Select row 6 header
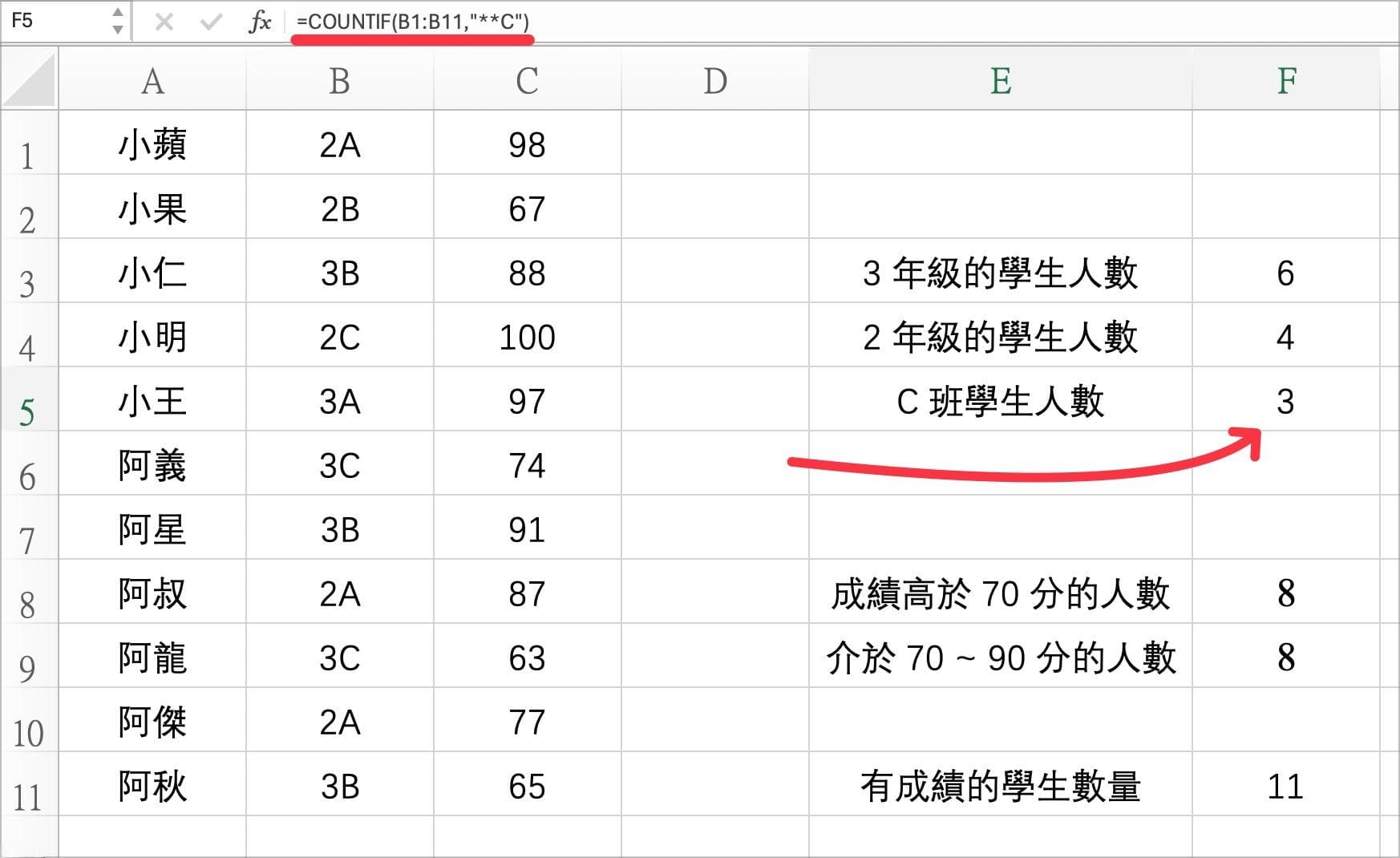Viewport: 1400px width, 858px height. point(29,463)
